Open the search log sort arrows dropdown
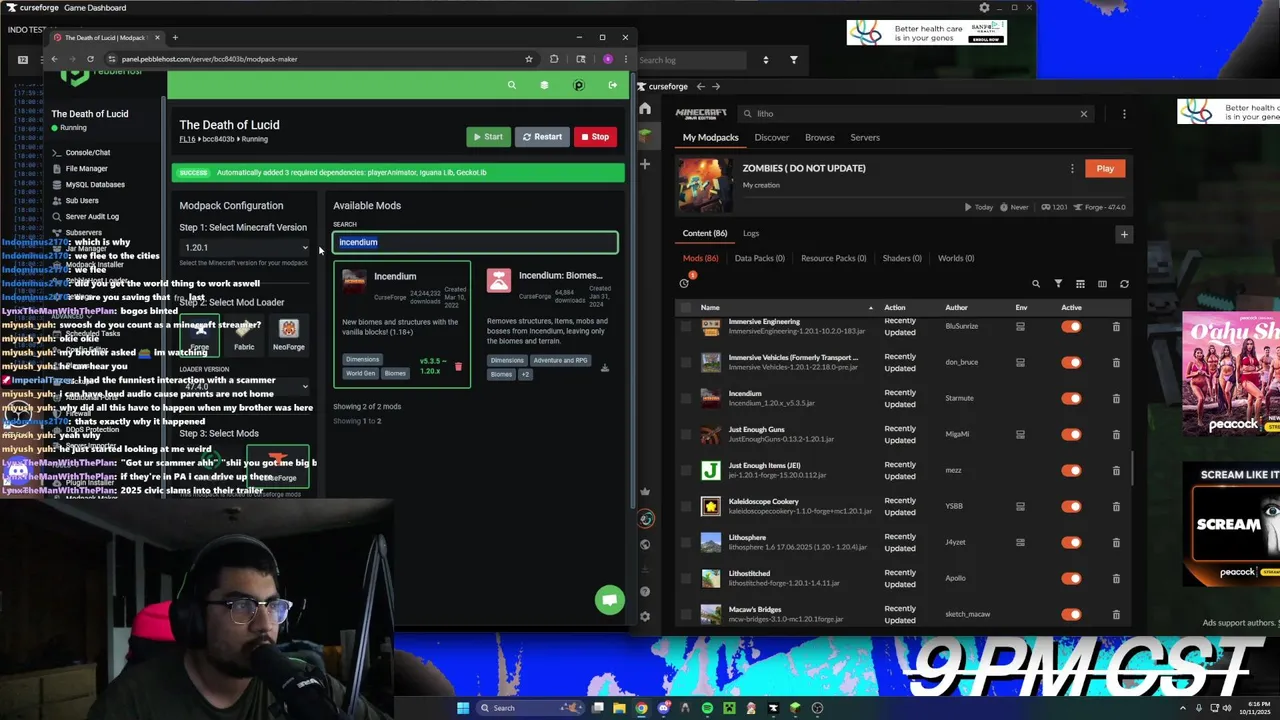Screen dimensions: 1280x720 pos(765,60)
